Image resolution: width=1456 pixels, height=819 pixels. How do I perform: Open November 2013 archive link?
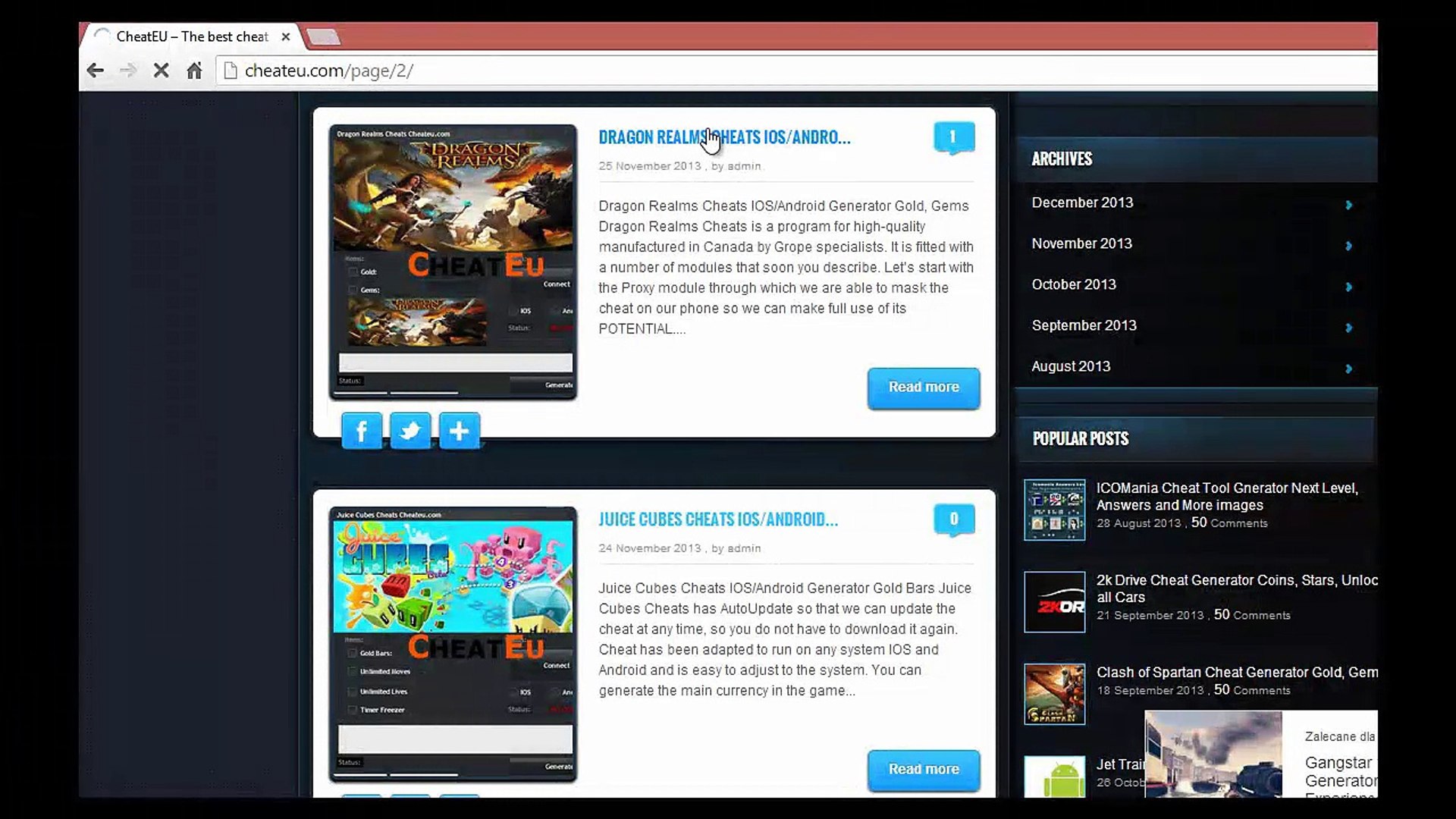pos(1081,243)
